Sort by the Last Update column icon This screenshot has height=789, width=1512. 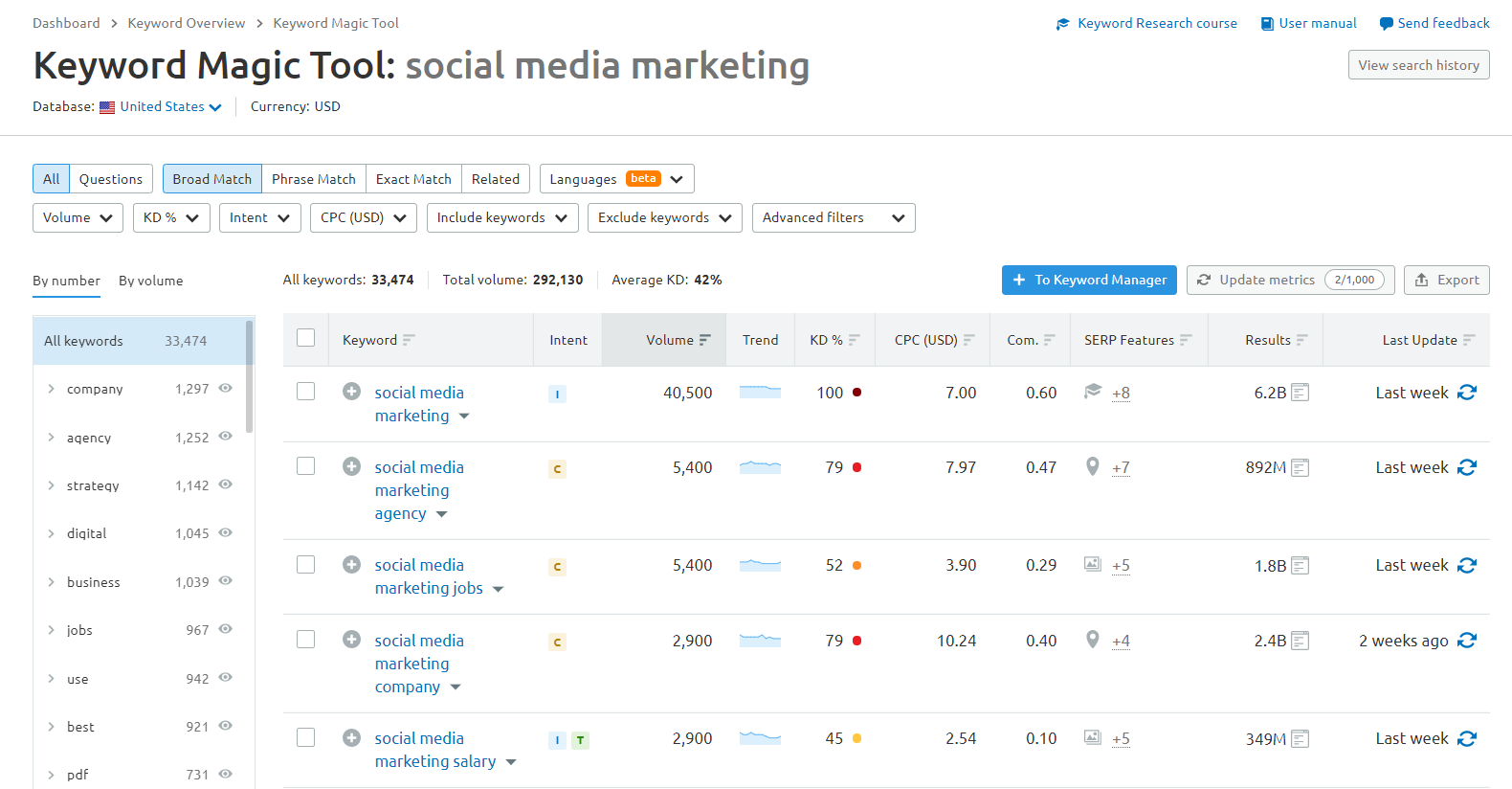point(1469,340)
